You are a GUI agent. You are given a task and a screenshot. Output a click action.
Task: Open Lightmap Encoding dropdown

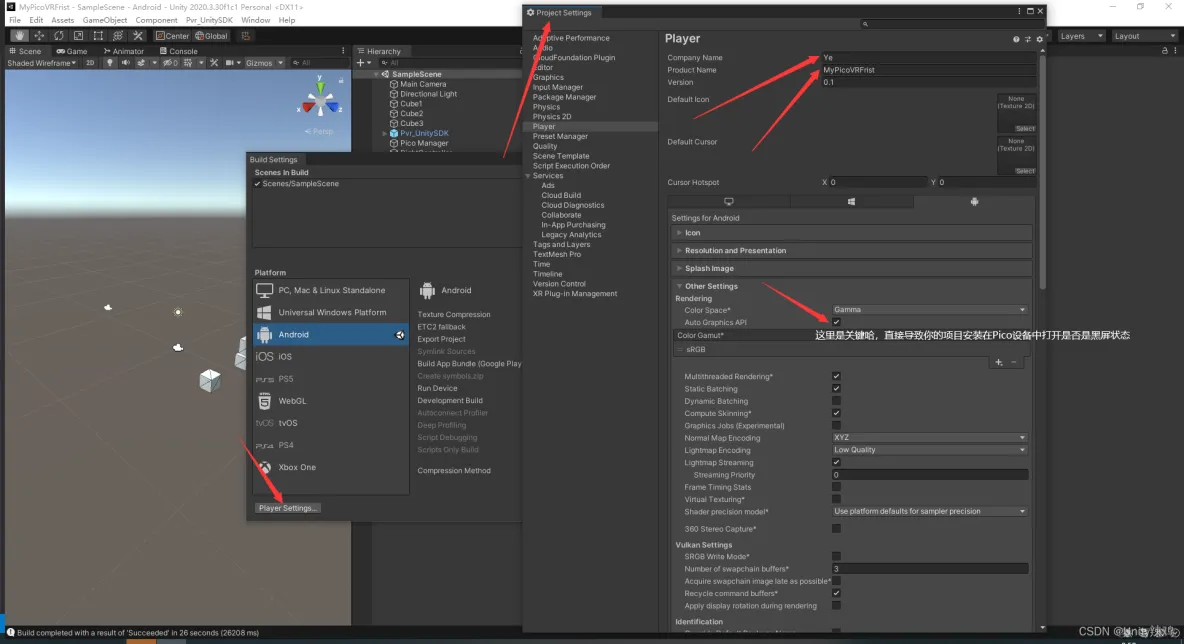[x=930, y=450]
